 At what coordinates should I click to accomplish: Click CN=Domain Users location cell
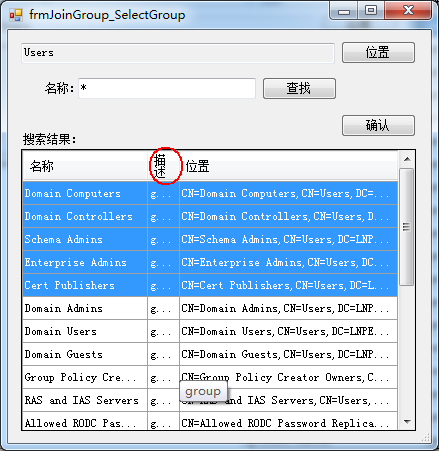point(288,331)
